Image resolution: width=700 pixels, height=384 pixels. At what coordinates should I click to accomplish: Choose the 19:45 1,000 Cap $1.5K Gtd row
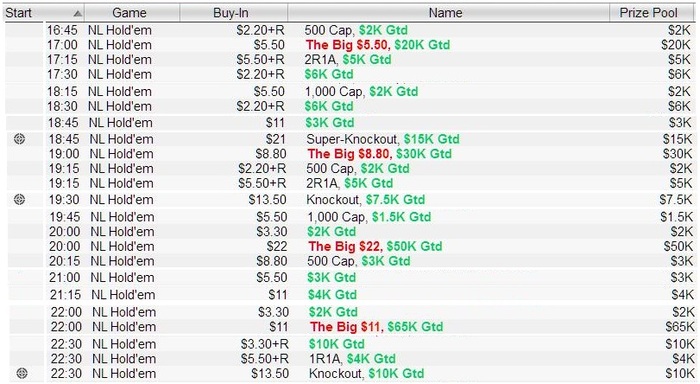[371, 217]
